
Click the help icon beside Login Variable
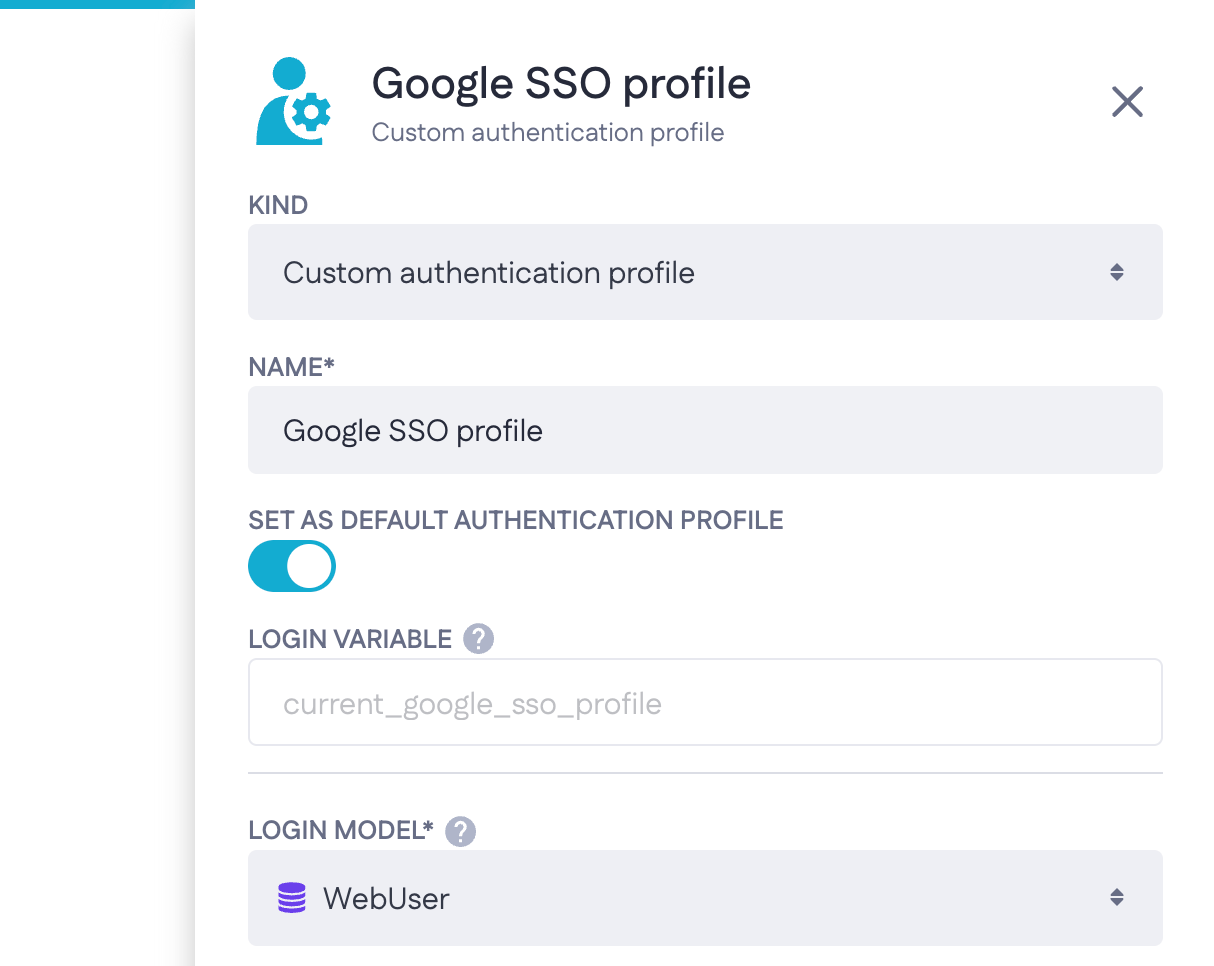point(479,638)
